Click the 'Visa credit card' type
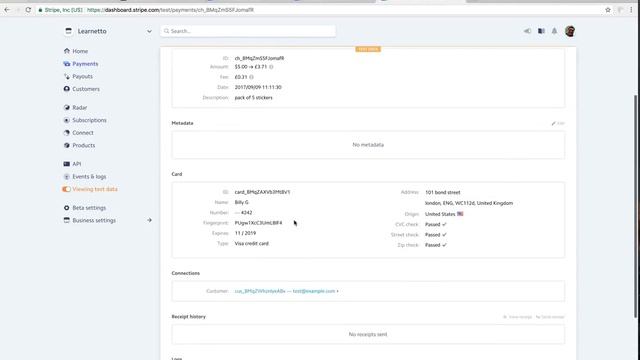The image size is (640, 360). coord(251,244)
